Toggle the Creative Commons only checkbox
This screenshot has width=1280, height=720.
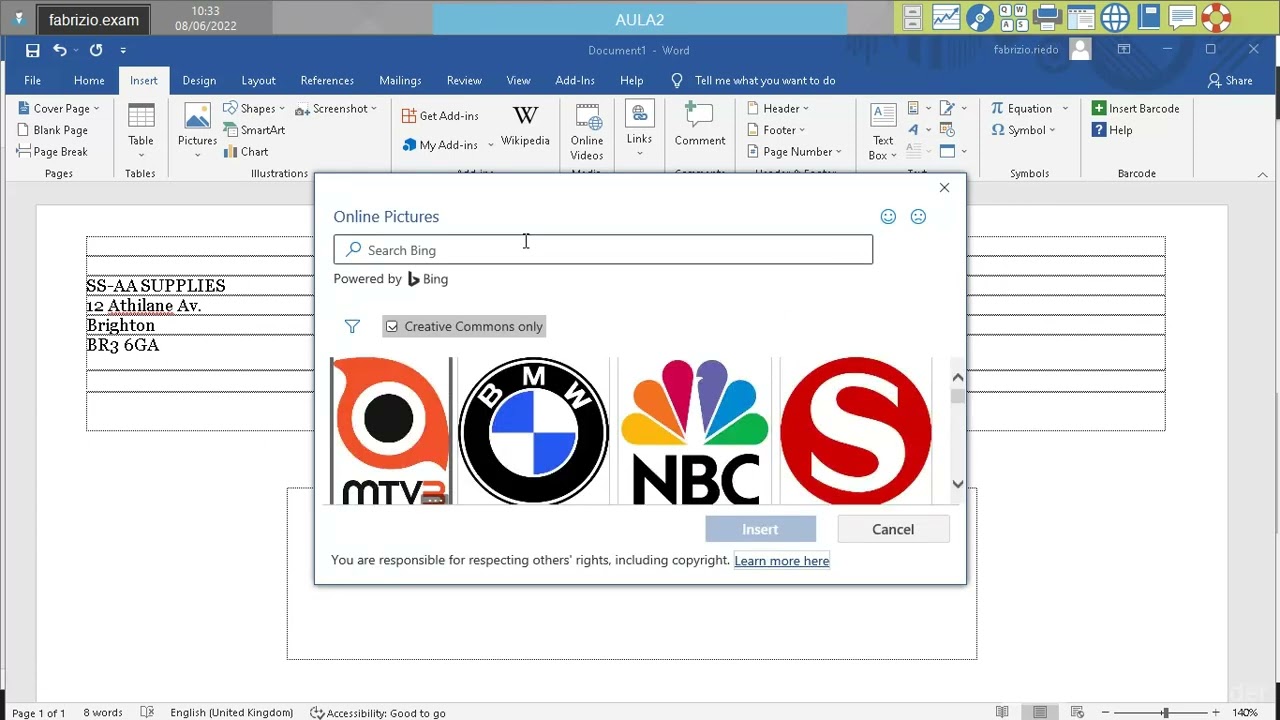(392, 326)
